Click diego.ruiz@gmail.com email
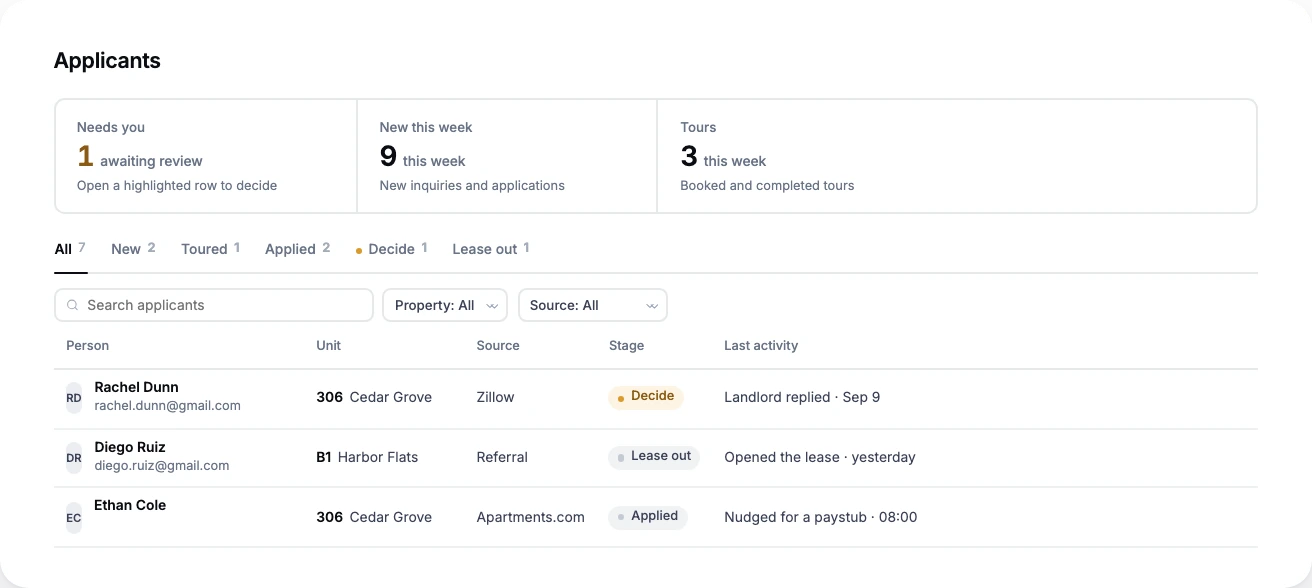Screen dimensions: 1312x588 pos(162,466)
